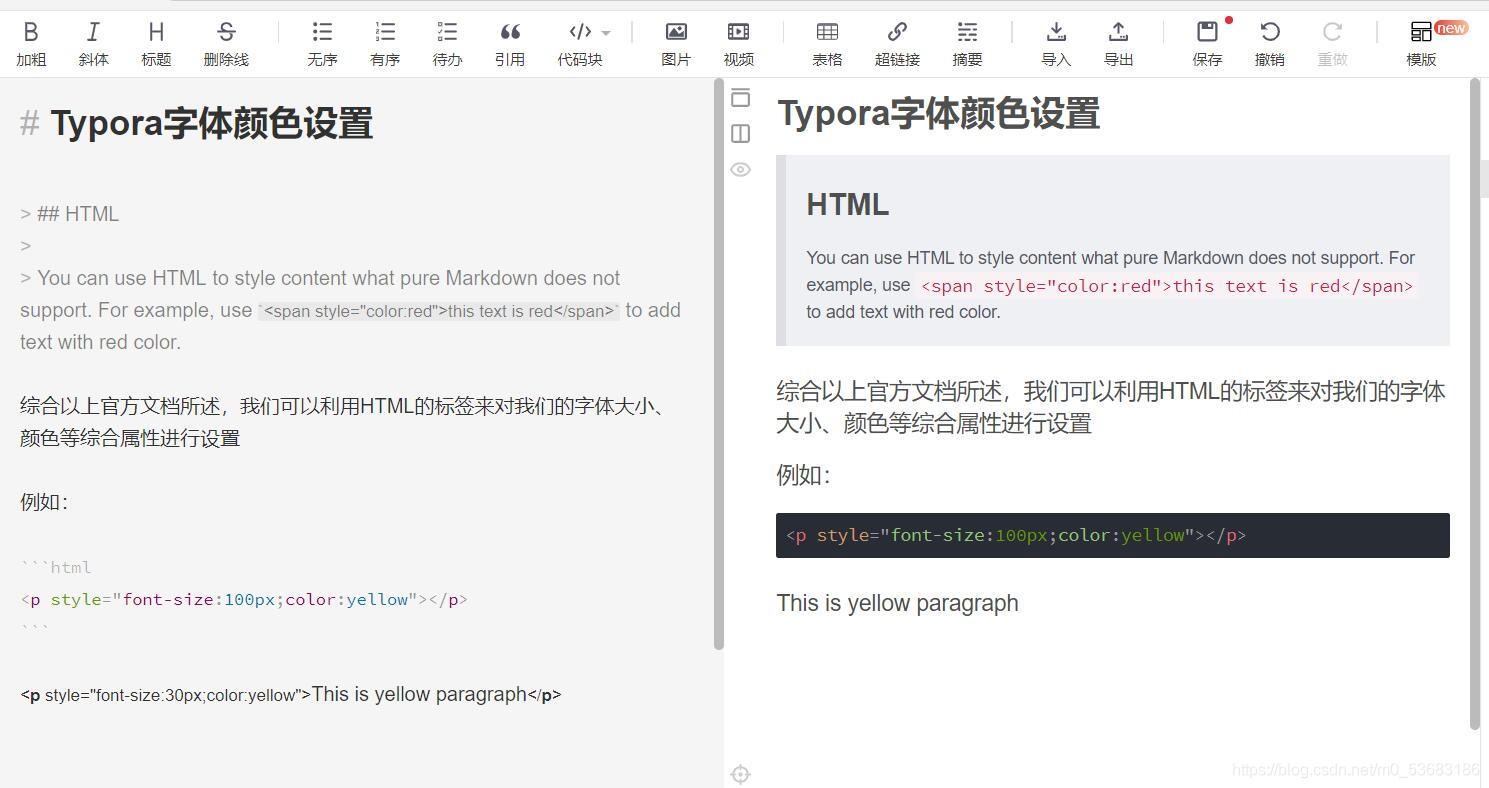Click the inline span code in the editor
1489x788 pixels.
coord(439,311)
